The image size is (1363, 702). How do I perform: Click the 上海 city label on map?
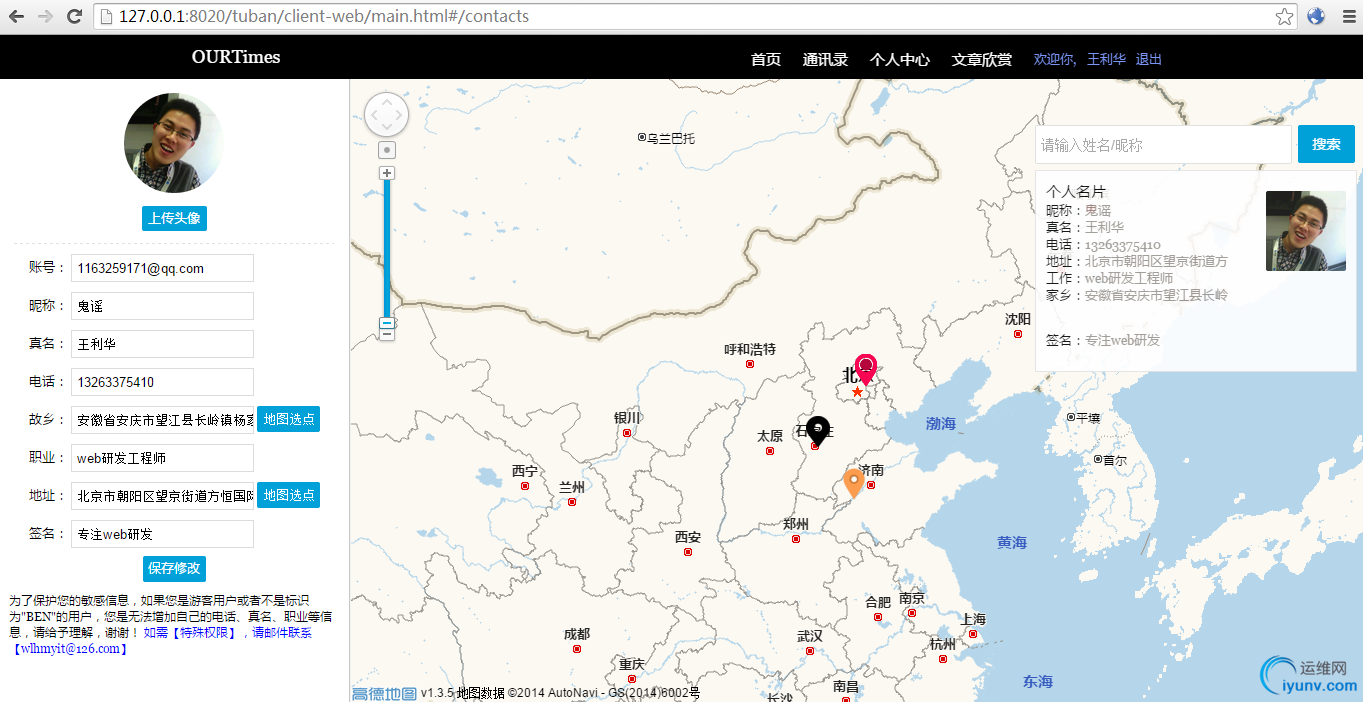coord(973,619)
